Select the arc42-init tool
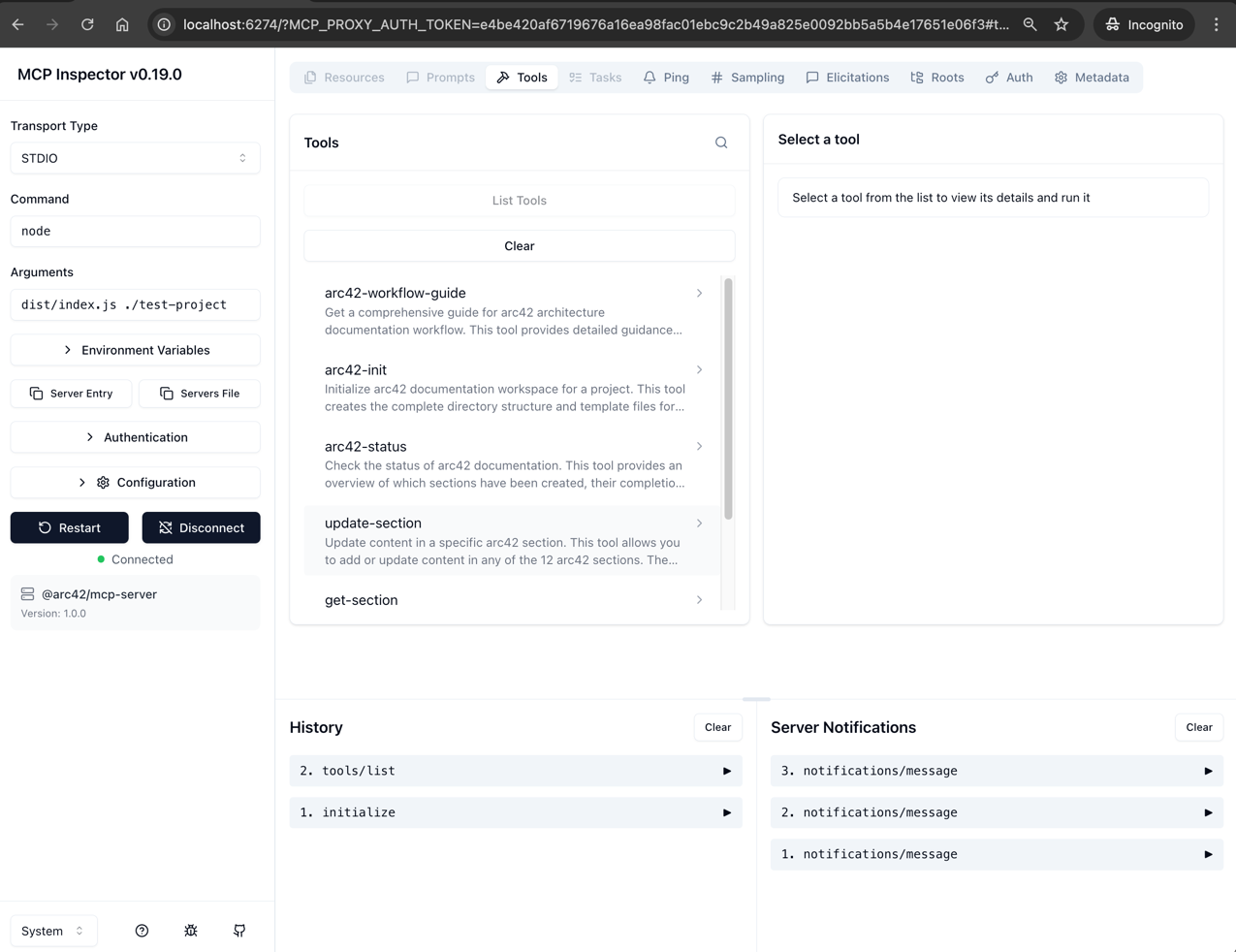 pyautogui.click(x=513, y=388)
